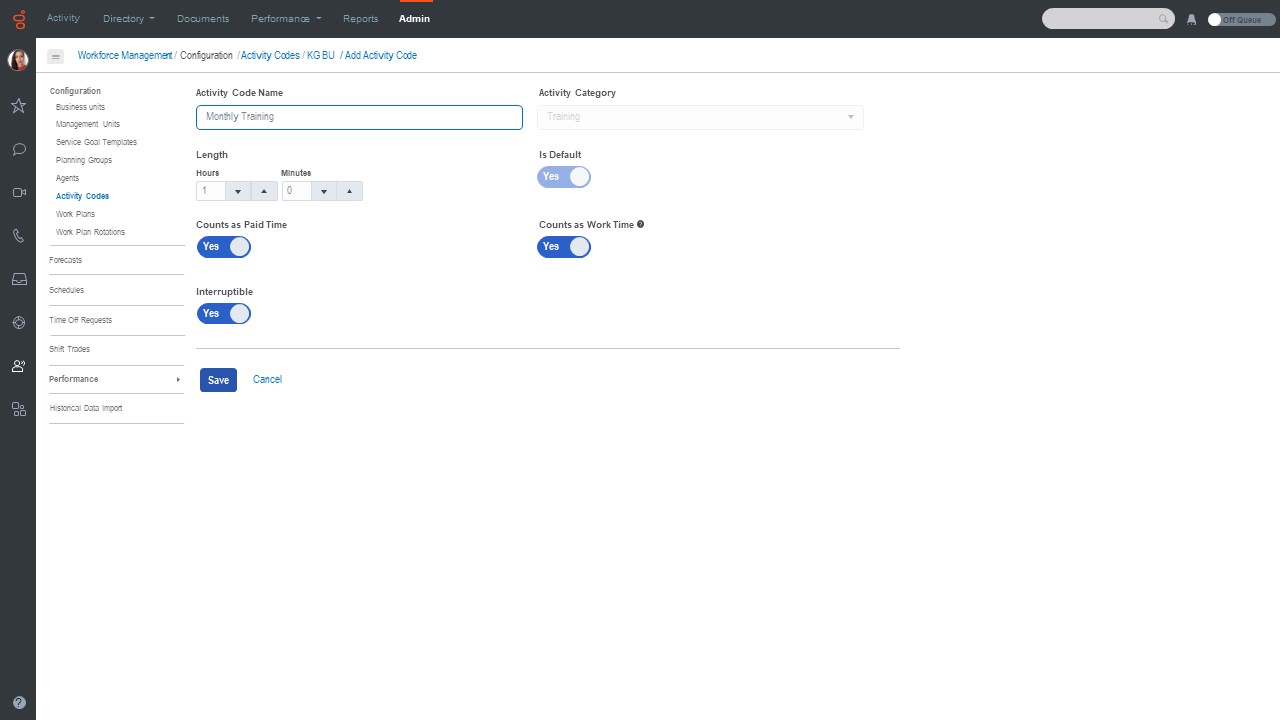Open the Shift Trades section

(70, 349)
